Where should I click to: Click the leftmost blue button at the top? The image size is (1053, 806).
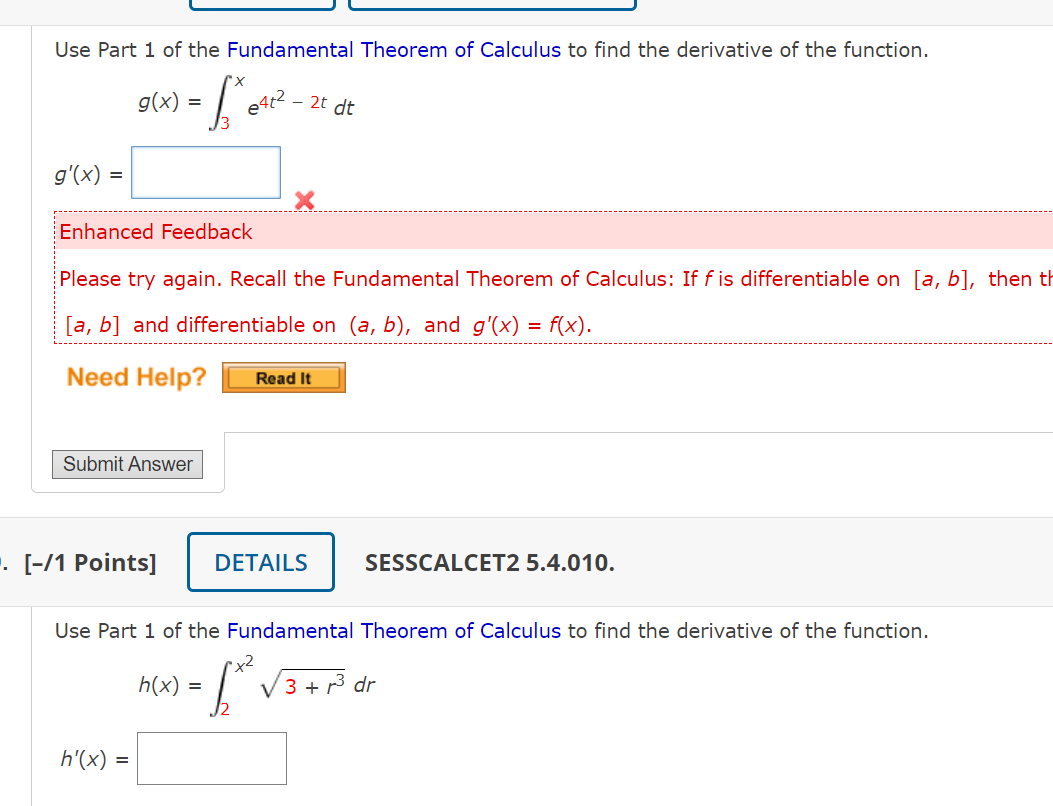coord(261,4)
